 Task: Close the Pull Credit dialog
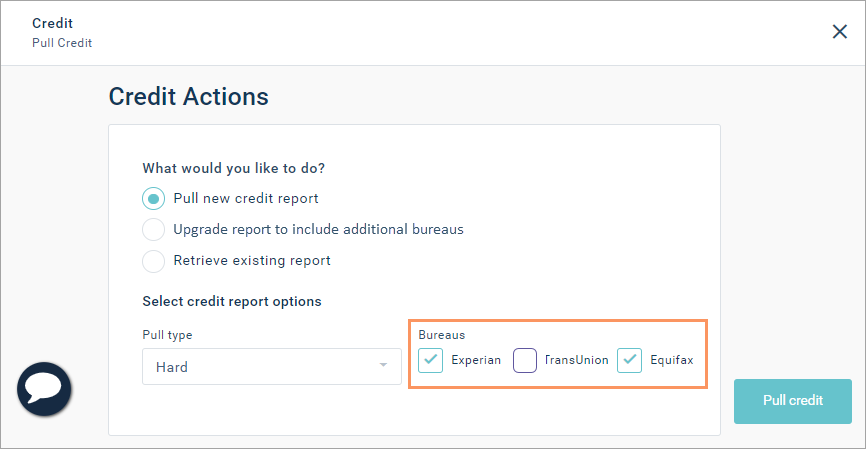tap(839, 31)
